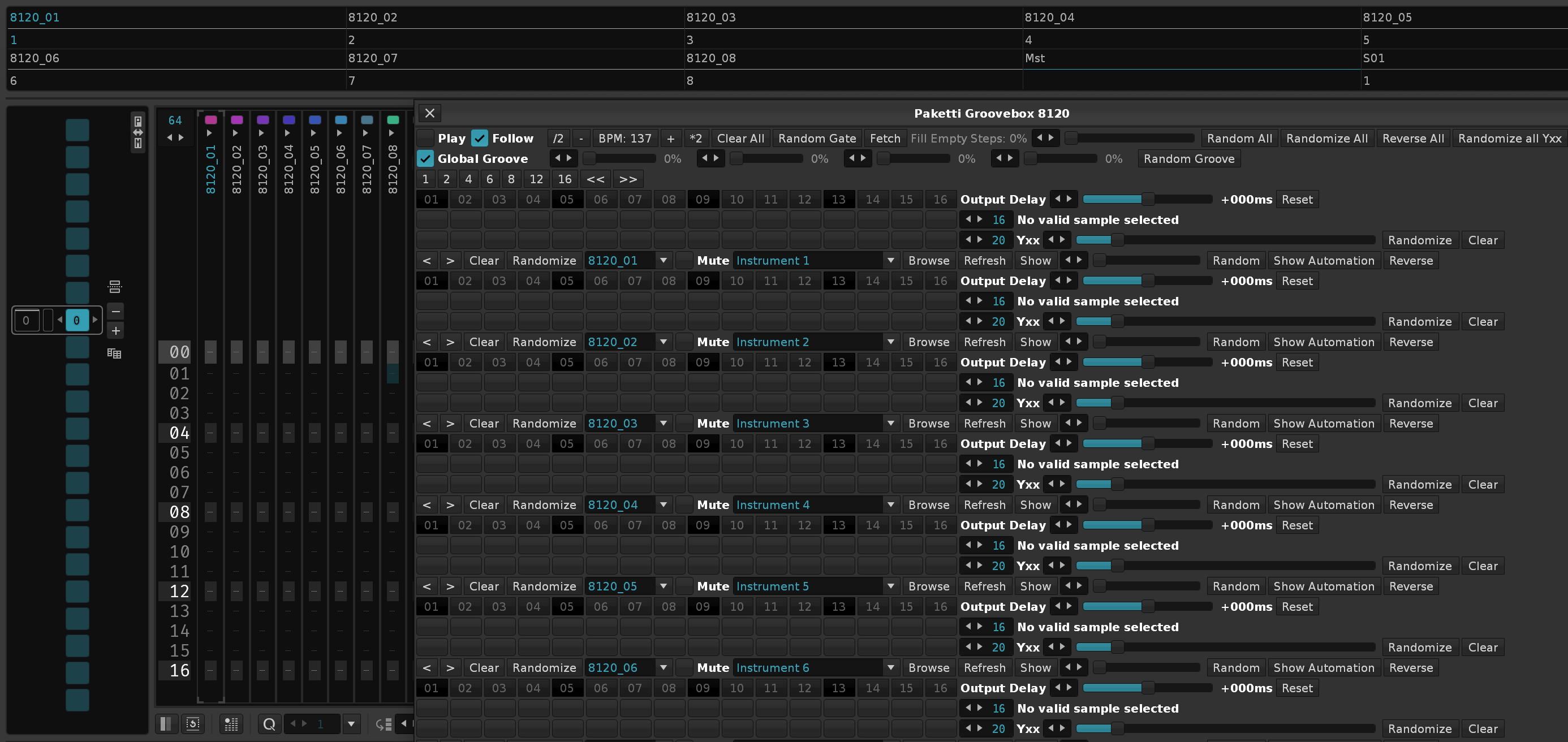Viewport: 1568px width, 742px height.
Task: Open the quantize value dropdown arrow
Action: [351, 724]
